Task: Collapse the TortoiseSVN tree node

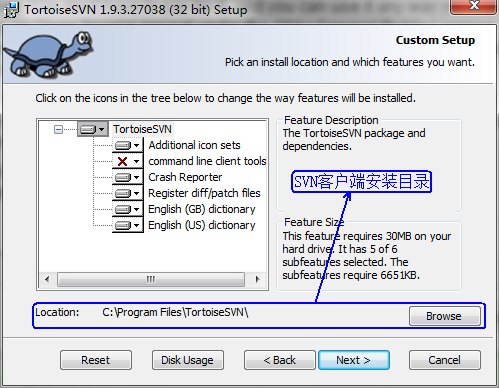Action: (58, 129)
